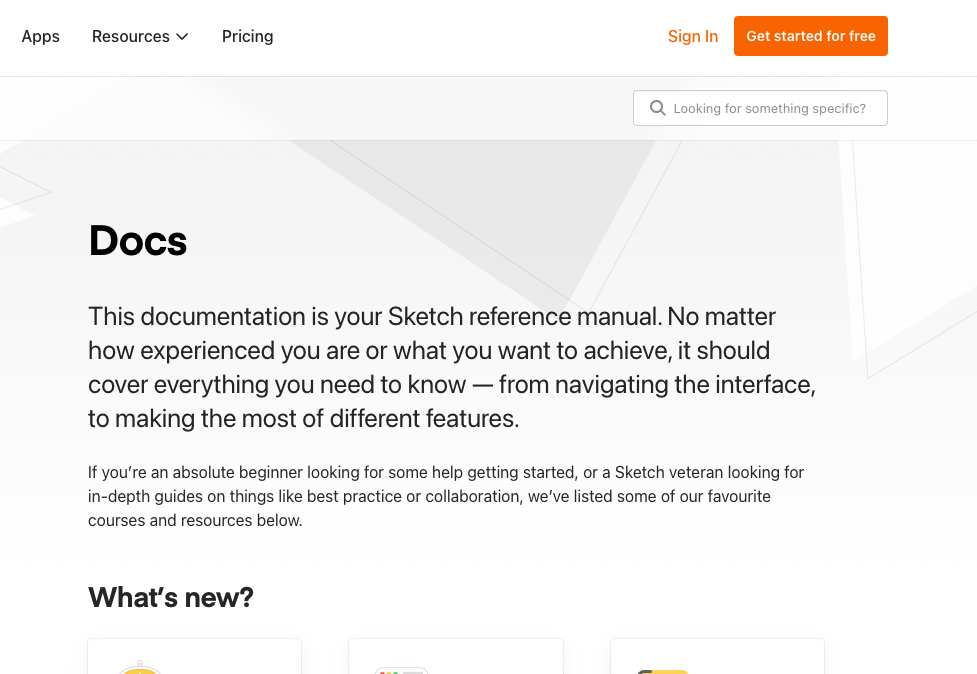Click the window icon with colored dots
The width and height of the screenshot is (977, 674).
[400, 669]
